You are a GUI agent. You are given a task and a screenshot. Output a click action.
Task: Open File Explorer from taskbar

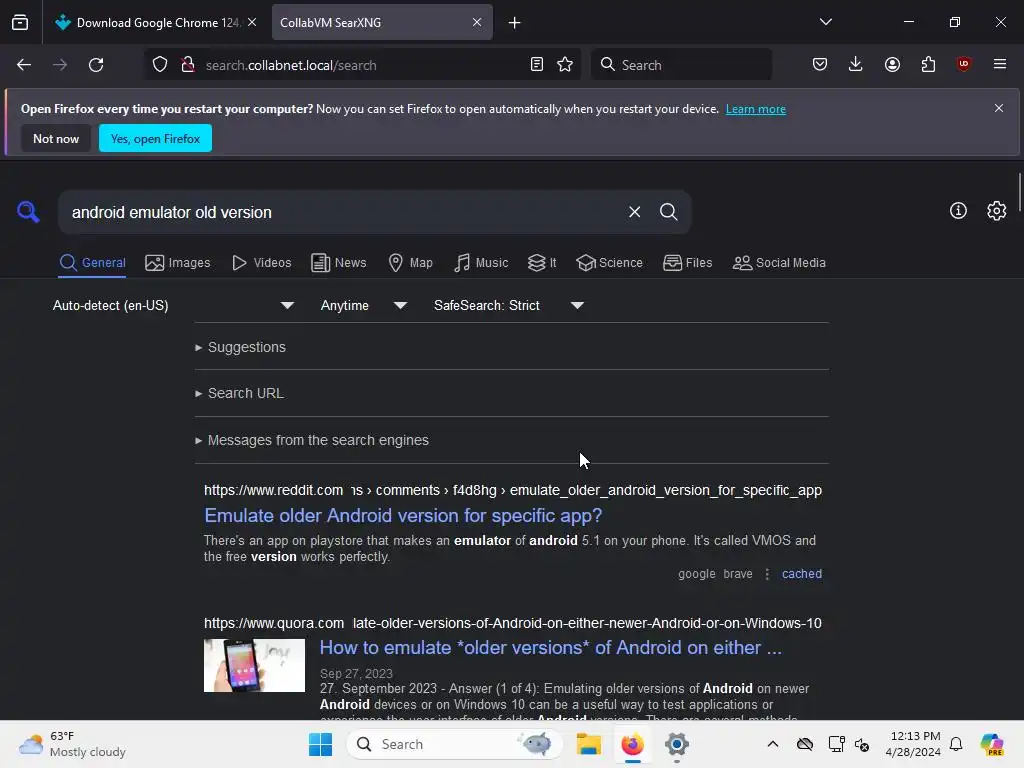click(x=588, y=744)
